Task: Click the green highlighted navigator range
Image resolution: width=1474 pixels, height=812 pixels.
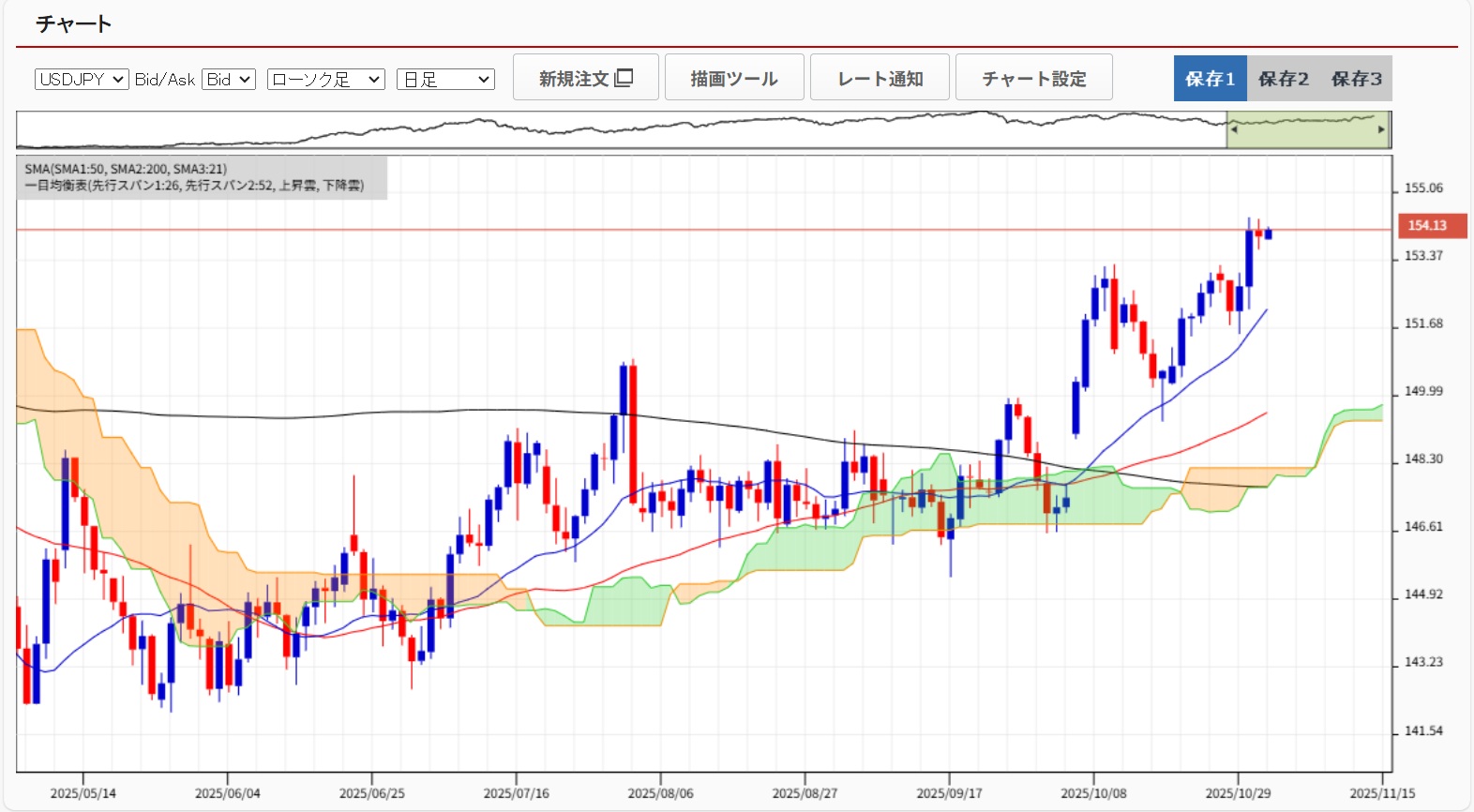Action: tap(1307, 131)
